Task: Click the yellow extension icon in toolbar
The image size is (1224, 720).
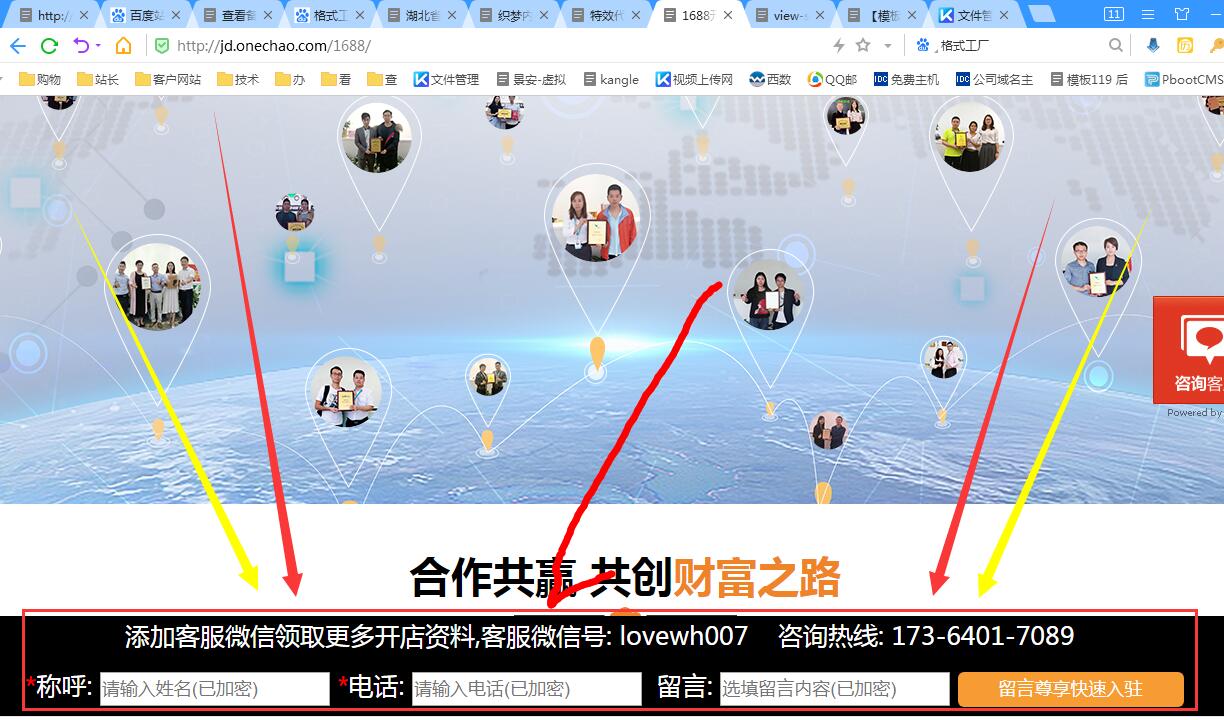Action: click(x=1185, y=46)
